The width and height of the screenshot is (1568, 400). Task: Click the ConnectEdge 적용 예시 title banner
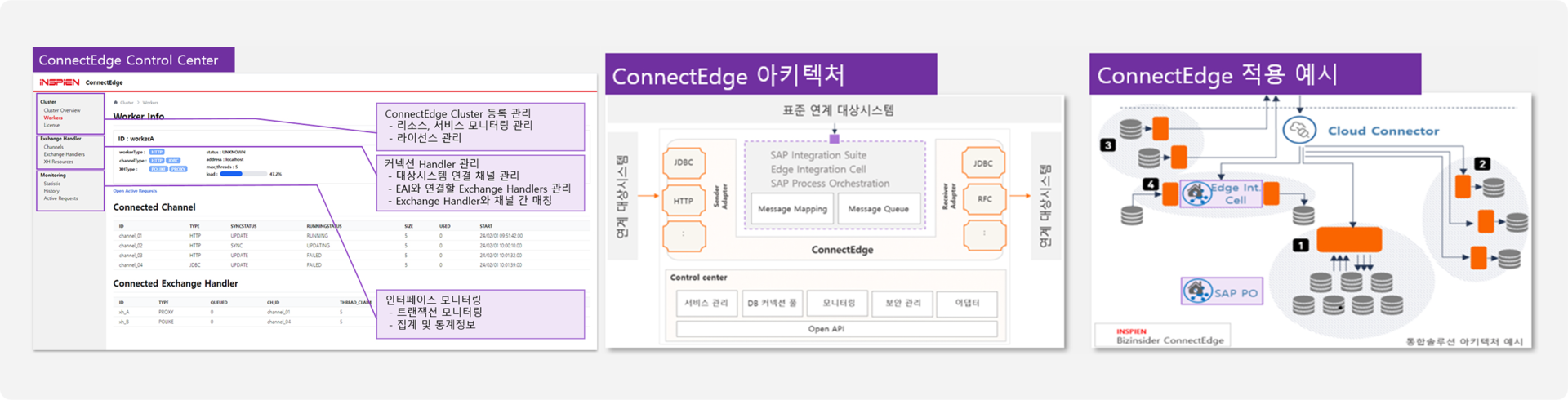[1255, 74]
